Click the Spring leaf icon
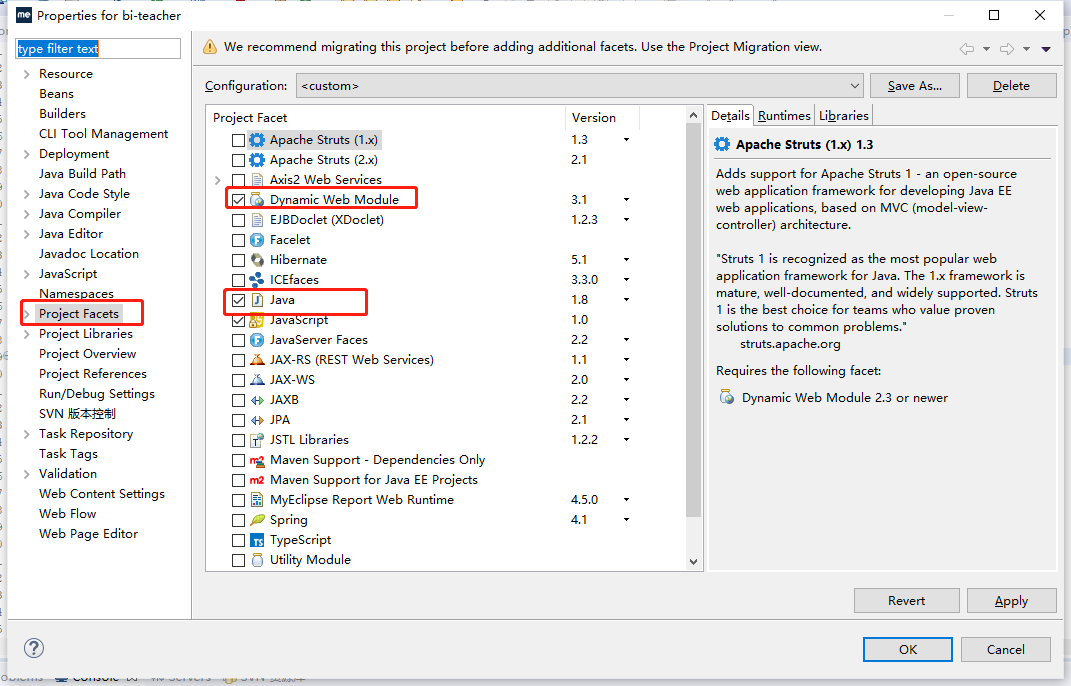Screen dimensions: 1071x686 tap(257, 520)
